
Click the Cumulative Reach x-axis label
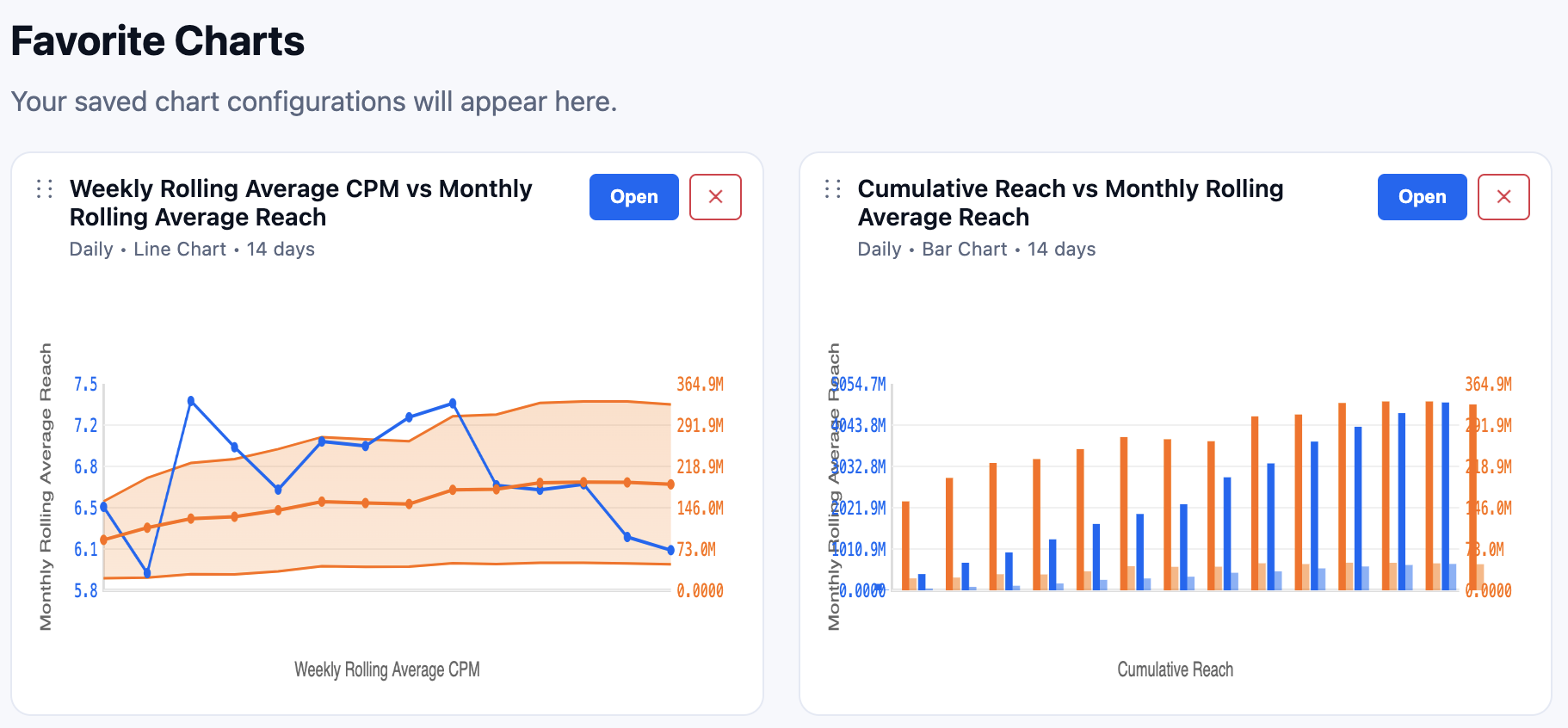[1175, 669]
